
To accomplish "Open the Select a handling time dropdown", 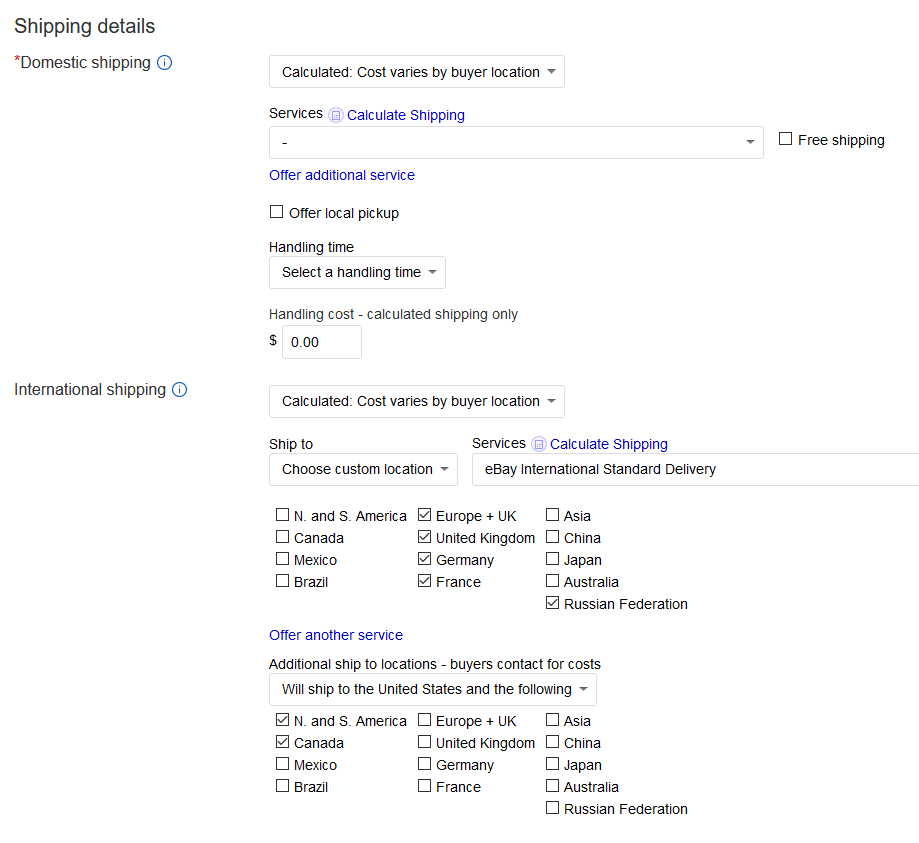I will coord(358,273).
